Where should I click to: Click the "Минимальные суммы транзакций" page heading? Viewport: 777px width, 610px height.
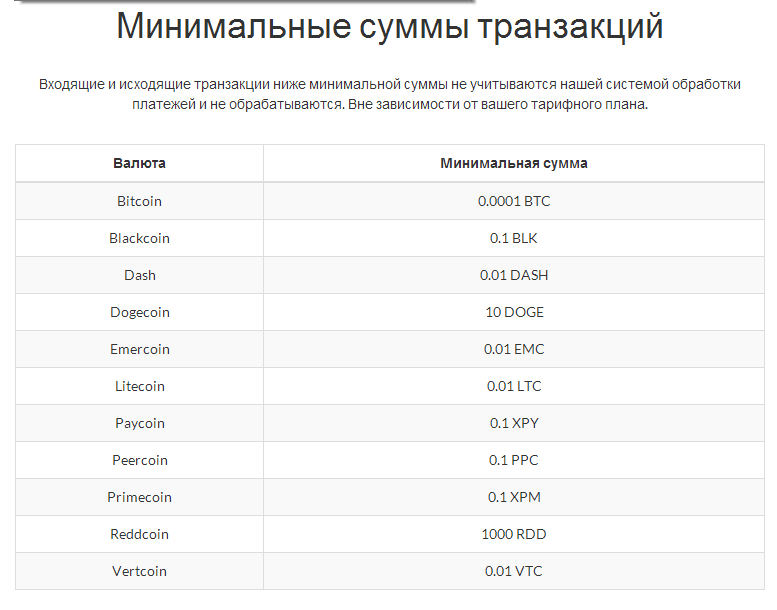[389, 27]
